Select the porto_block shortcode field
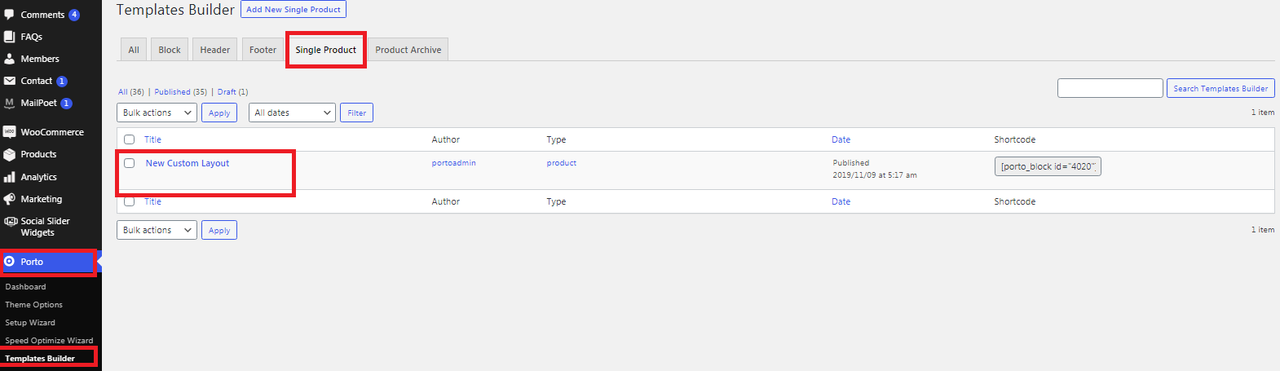Viewport: 1280px width, 371px height. 1048,167
